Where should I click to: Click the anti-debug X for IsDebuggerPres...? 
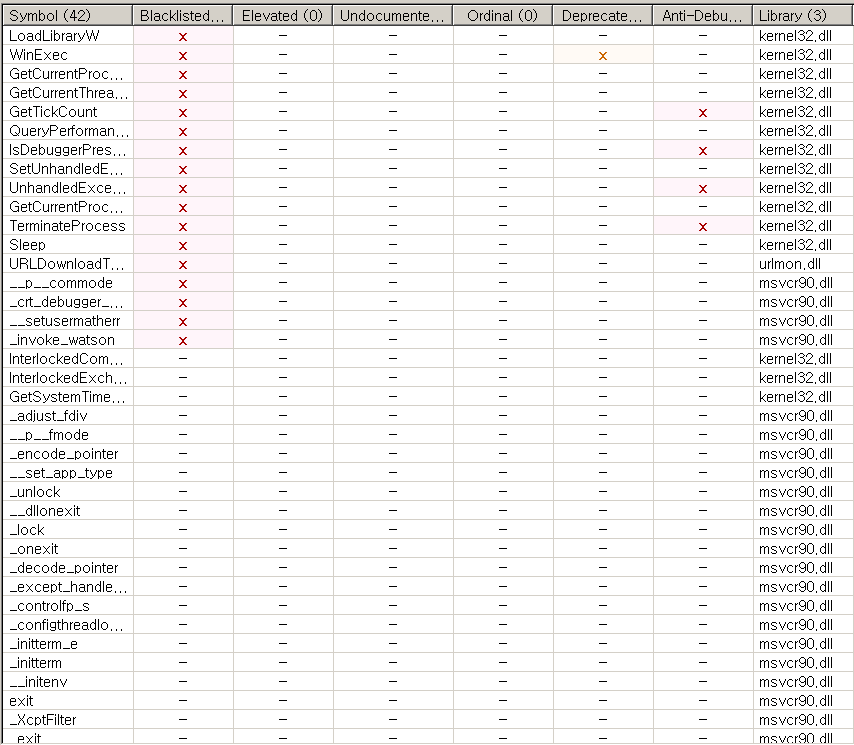[703, 151]
